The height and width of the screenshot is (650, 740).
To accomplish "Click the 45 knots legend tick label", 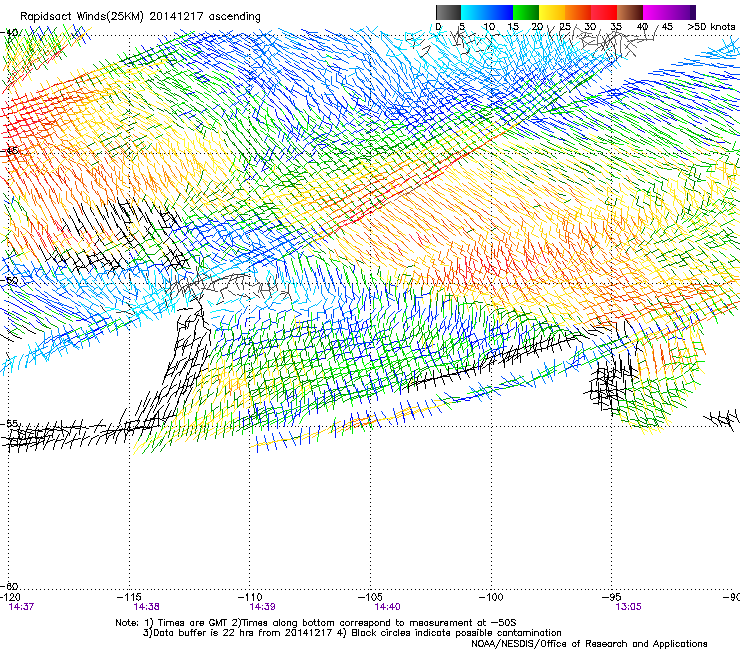I will (667, 27).
